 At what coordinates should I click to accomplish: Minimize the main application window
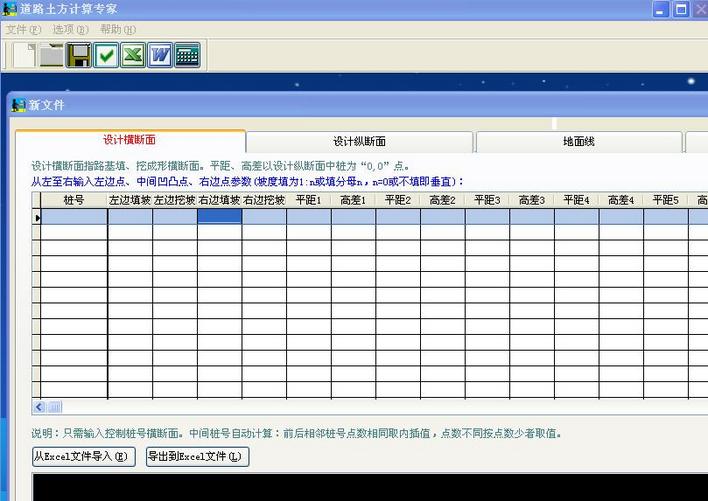(661, 9)
